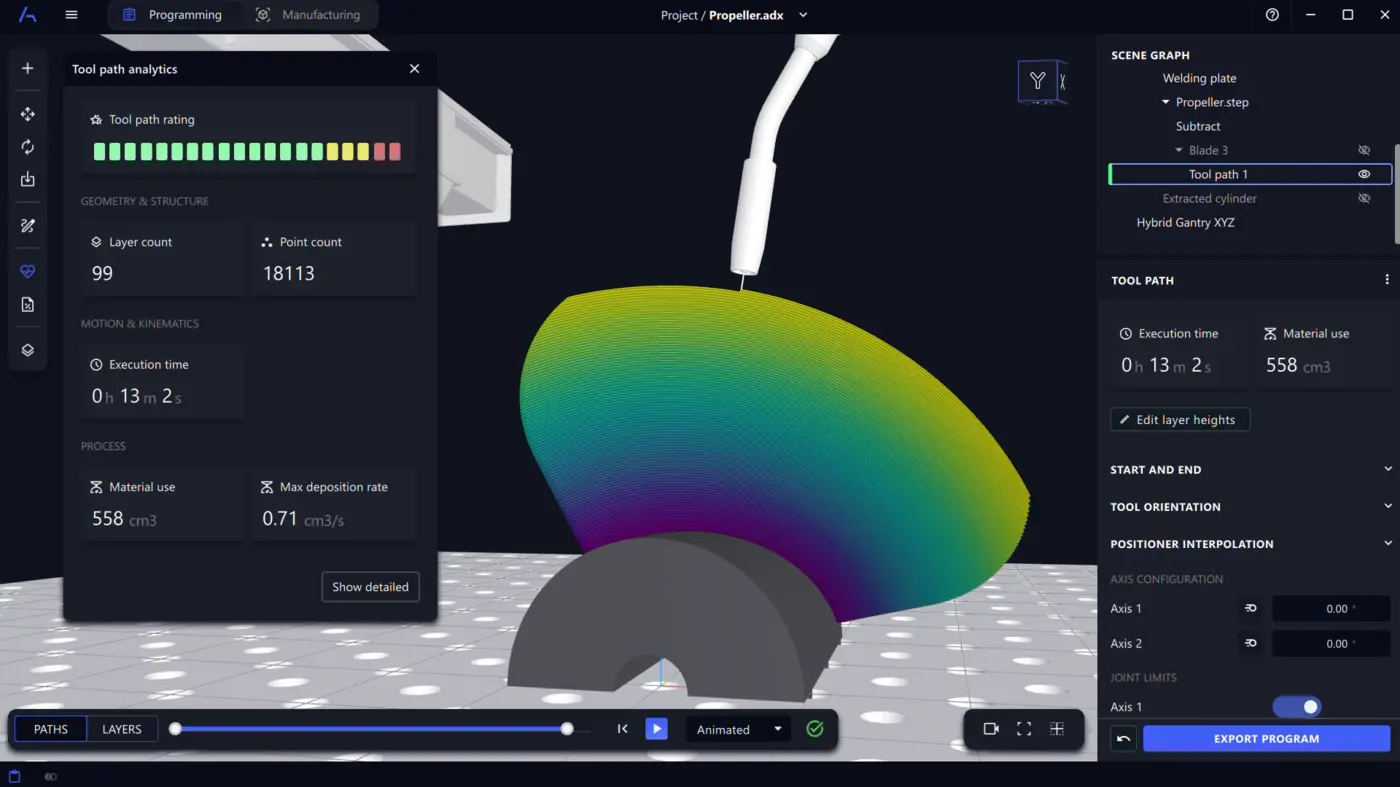The image size is (1400, 787).
Task: Click the import download icon in left sidebar
Action: tap(28, 180)
